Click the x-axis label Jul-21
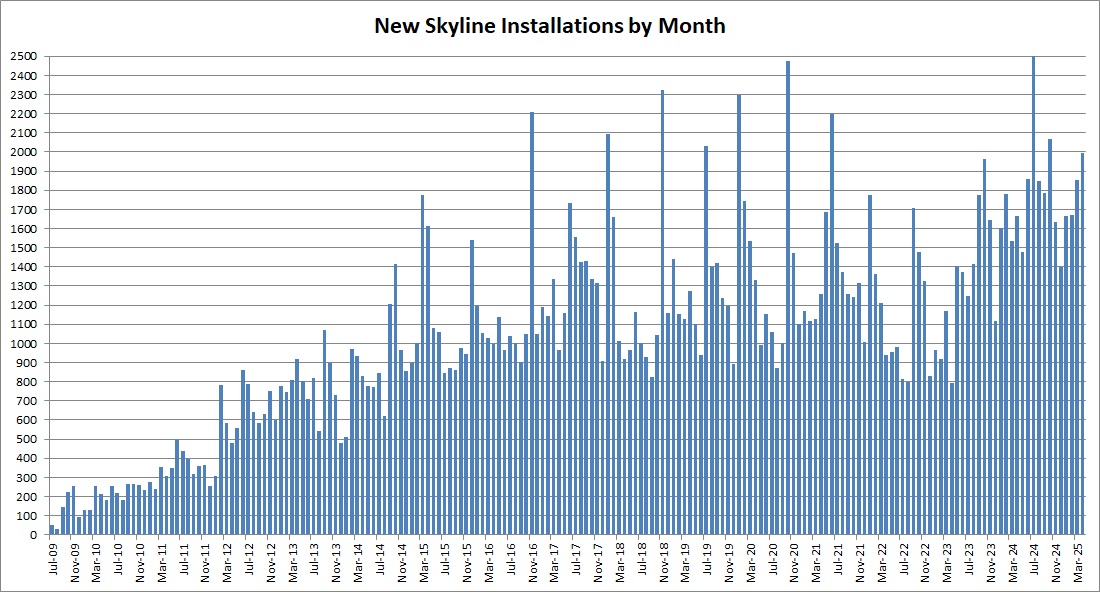 tap(838, 558)
